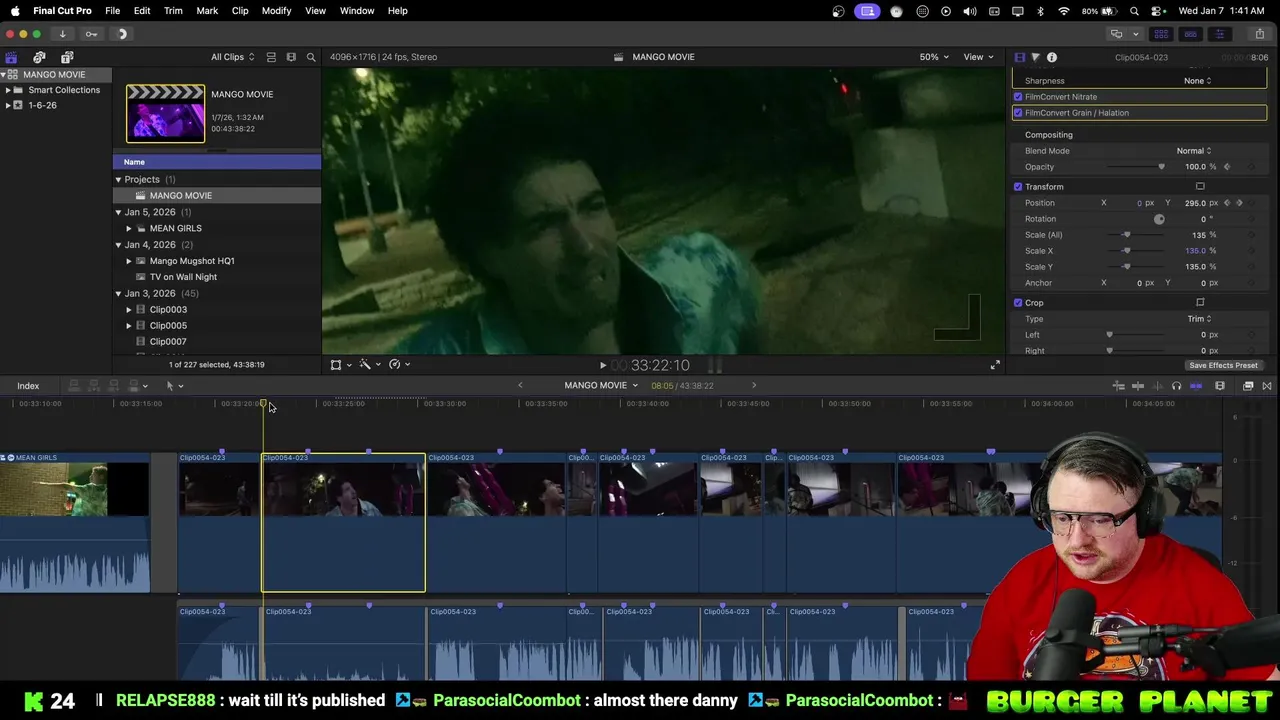Open the Window menu
1280x720 pixels.
pyautogui.click(x=357, y=11)
